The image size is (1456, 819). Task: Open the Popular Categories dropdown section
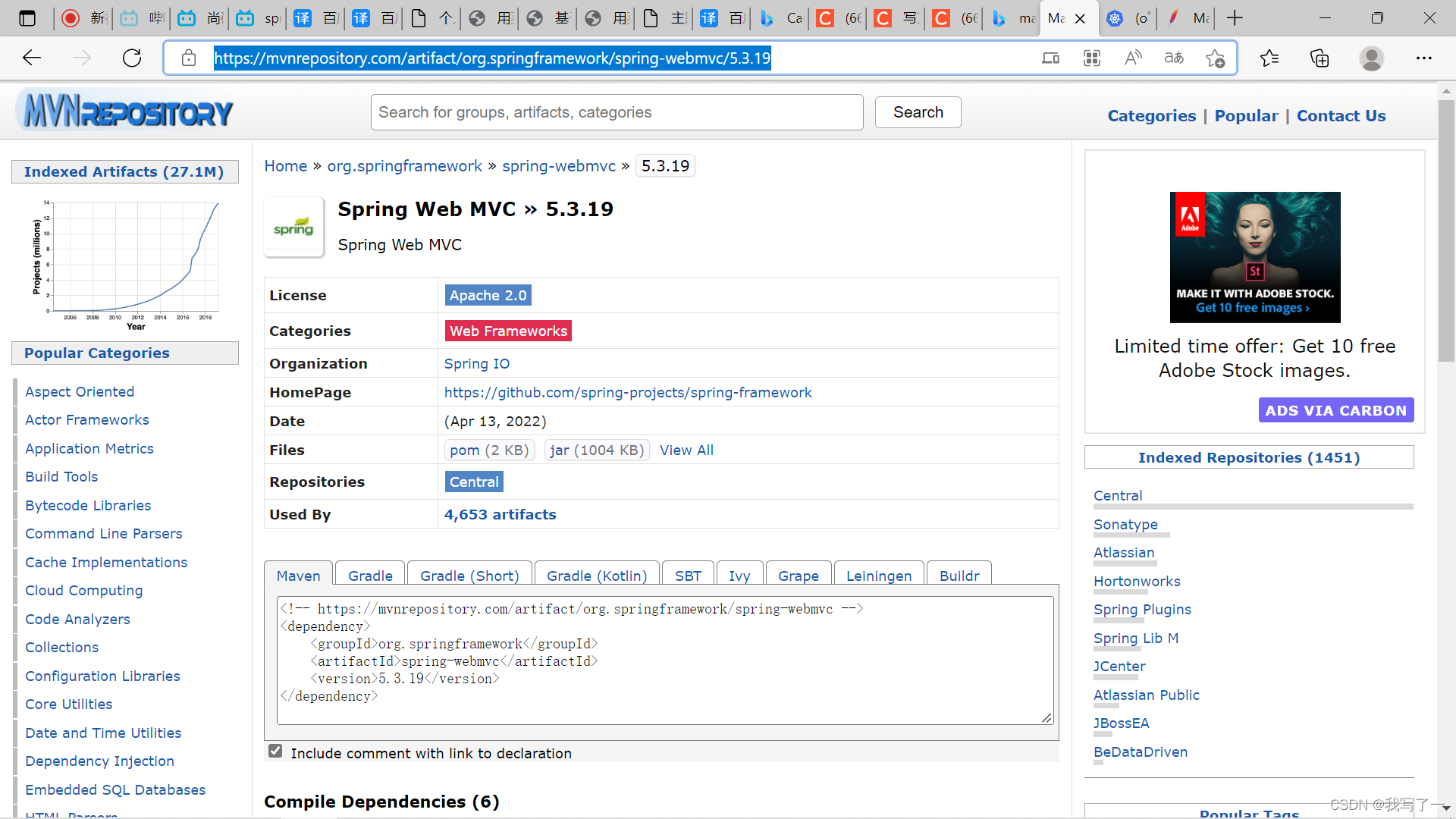pyautogui.click(x=97, y=353)
